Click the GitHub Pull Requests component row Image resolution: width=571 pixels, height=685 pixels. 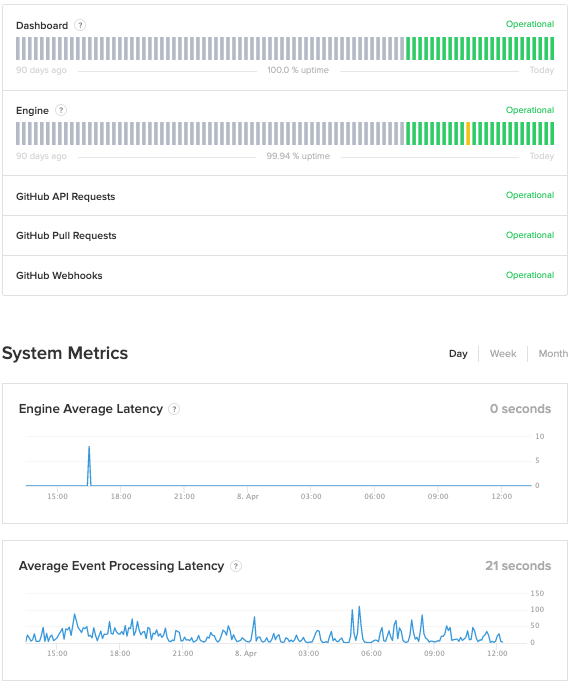pos(285,235)
